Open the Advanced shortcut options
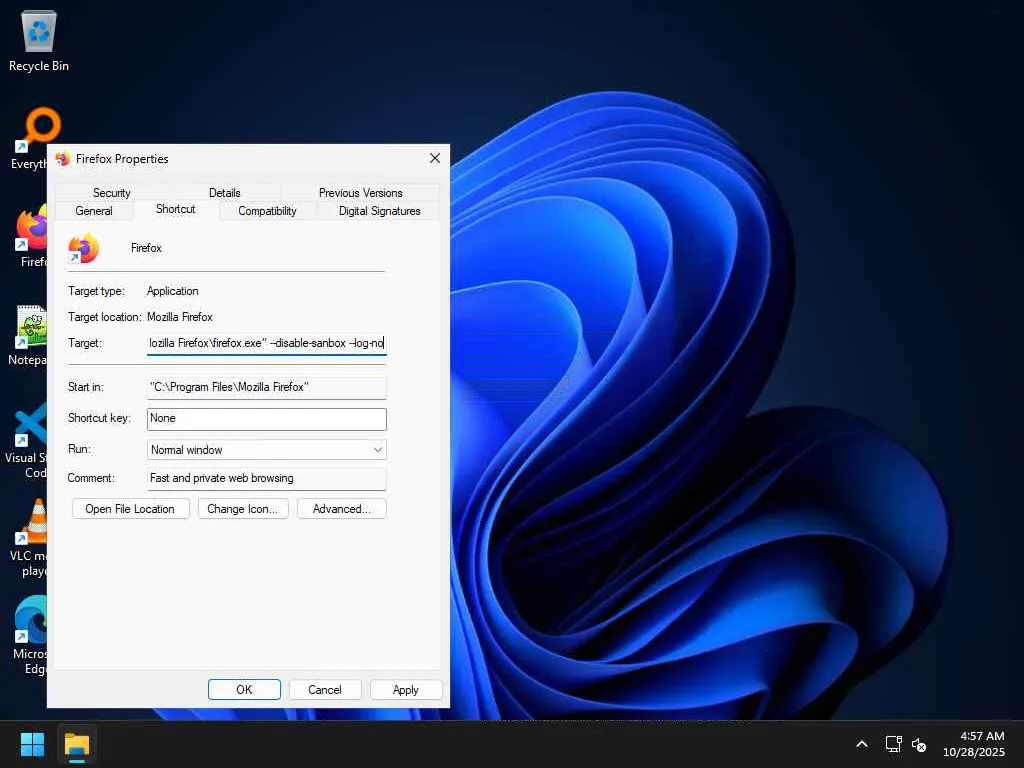The height and width of the screenshot is (768, 1024). point(342,509)
